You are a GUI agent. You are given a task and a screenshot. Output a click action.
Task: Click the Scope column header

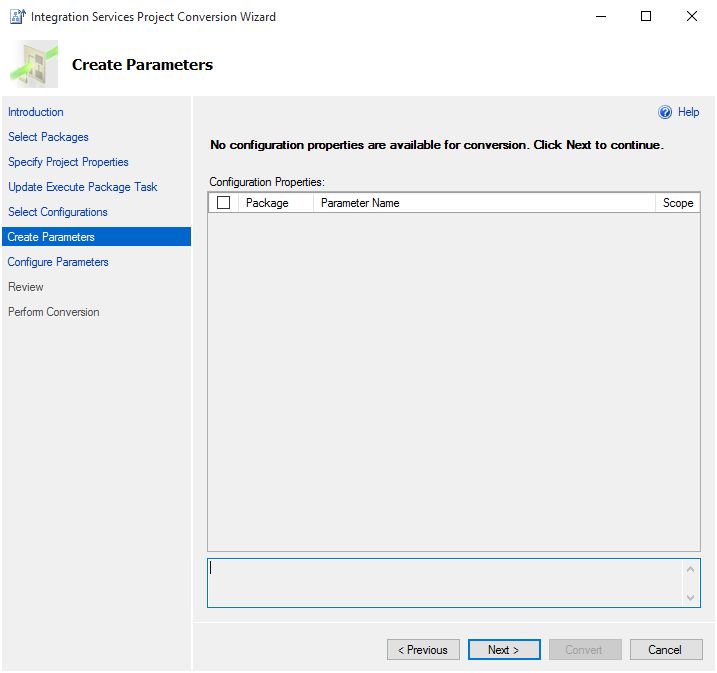coord(678,203)
